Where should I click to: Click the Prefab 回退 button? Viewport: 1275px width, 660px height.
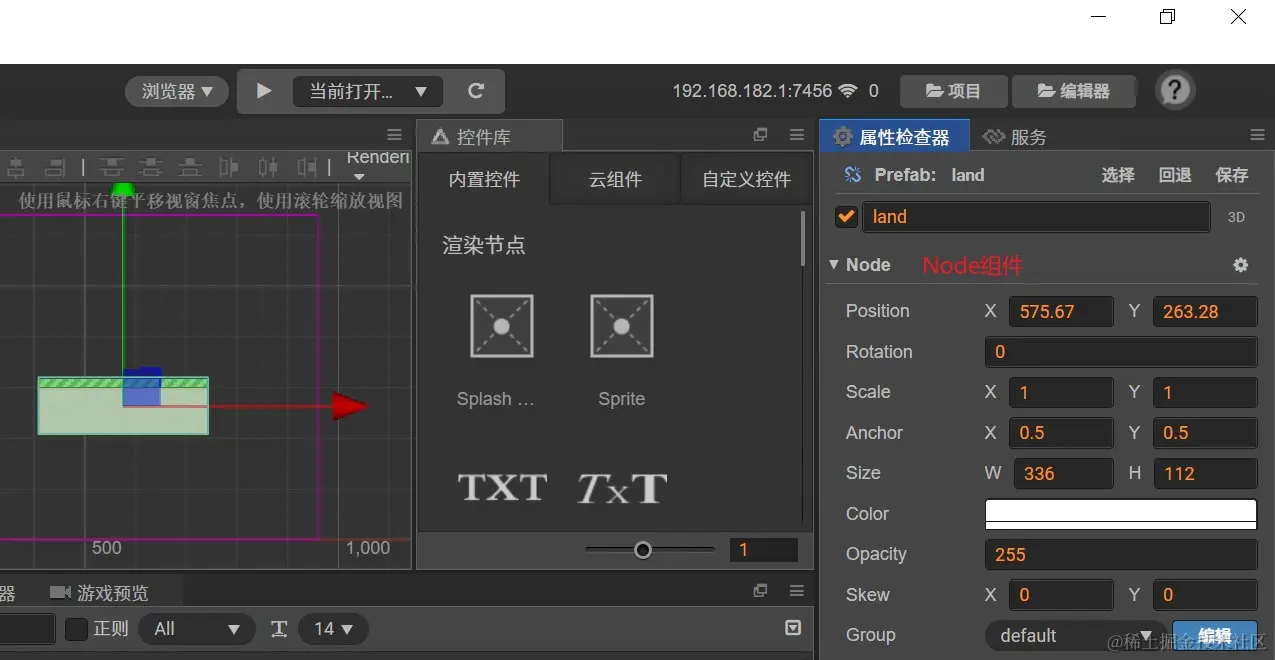point(1175,175)
